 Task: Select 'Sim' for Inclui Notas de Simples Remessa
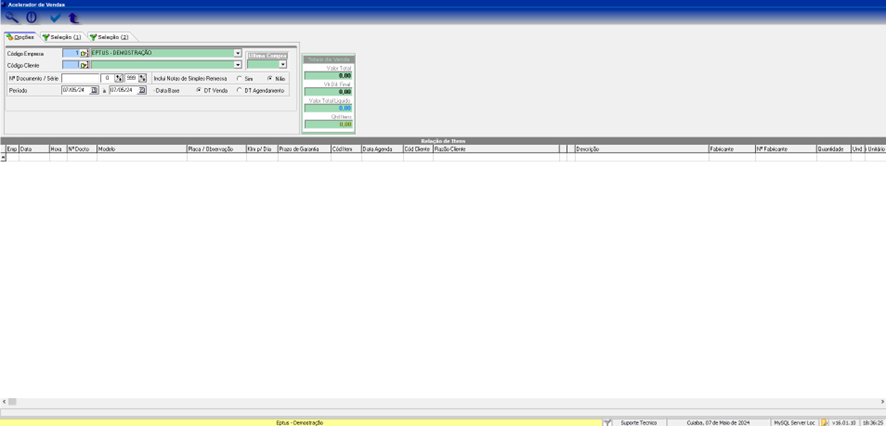click(238, 78)
